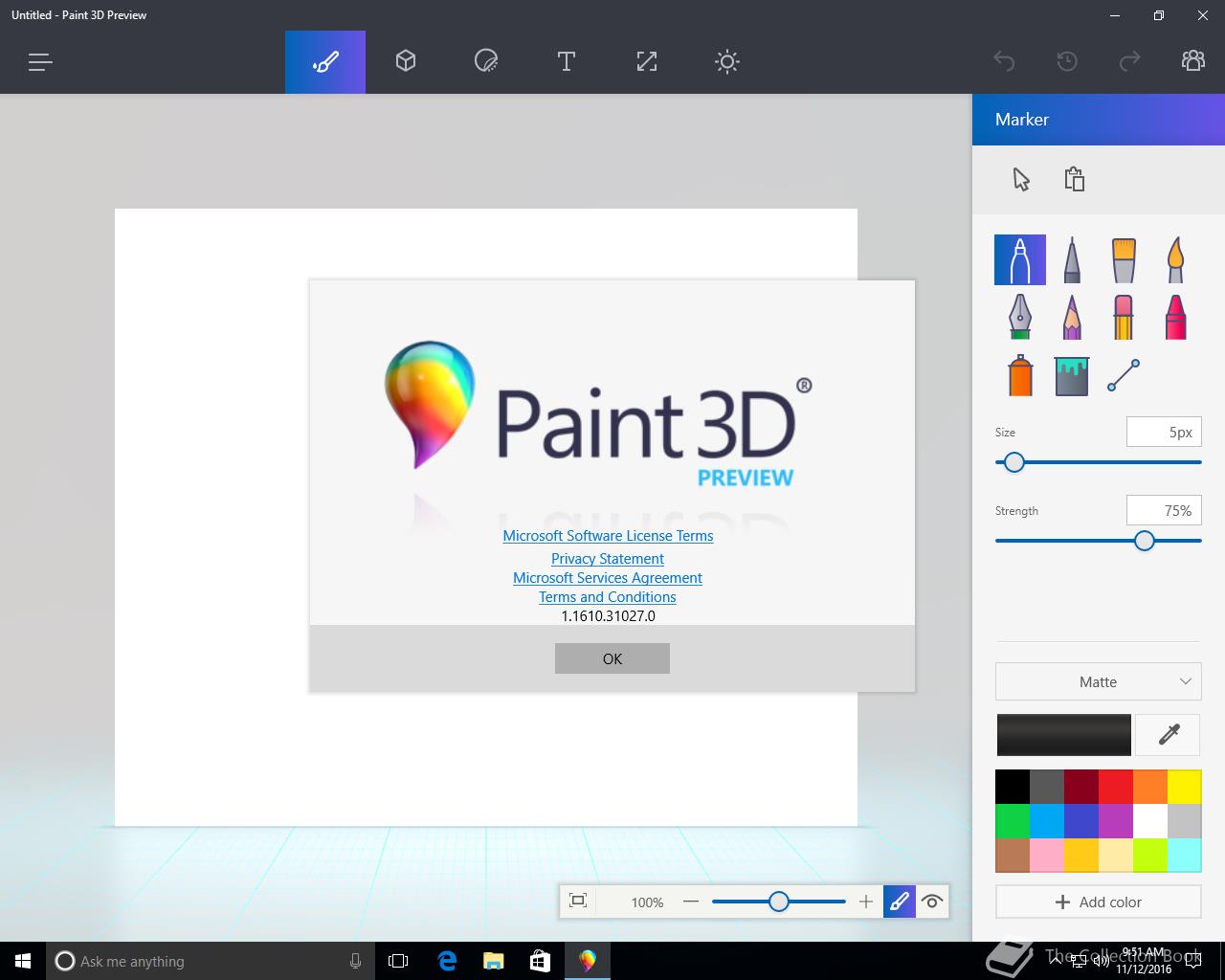Viewport: 1225px width, 980px height.
Task: Adjust the Size slider handle
Action: point(1014,462)
